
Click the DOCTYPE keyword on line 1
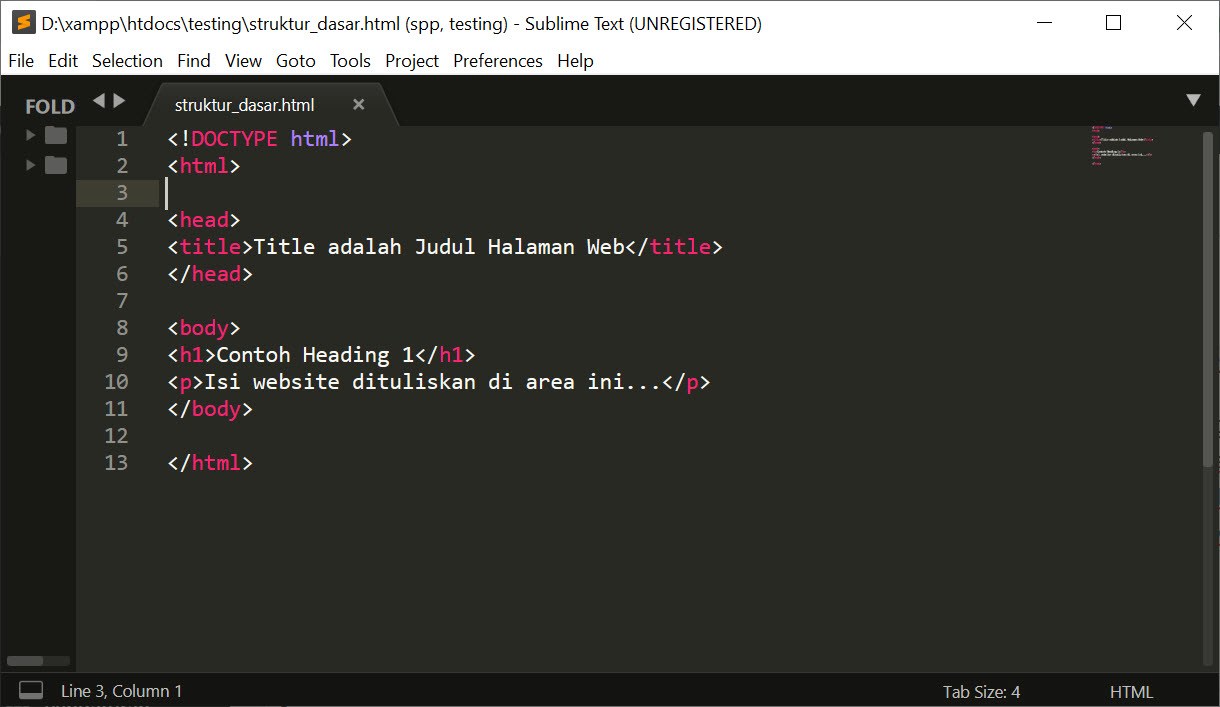click(x=234, y=139)
